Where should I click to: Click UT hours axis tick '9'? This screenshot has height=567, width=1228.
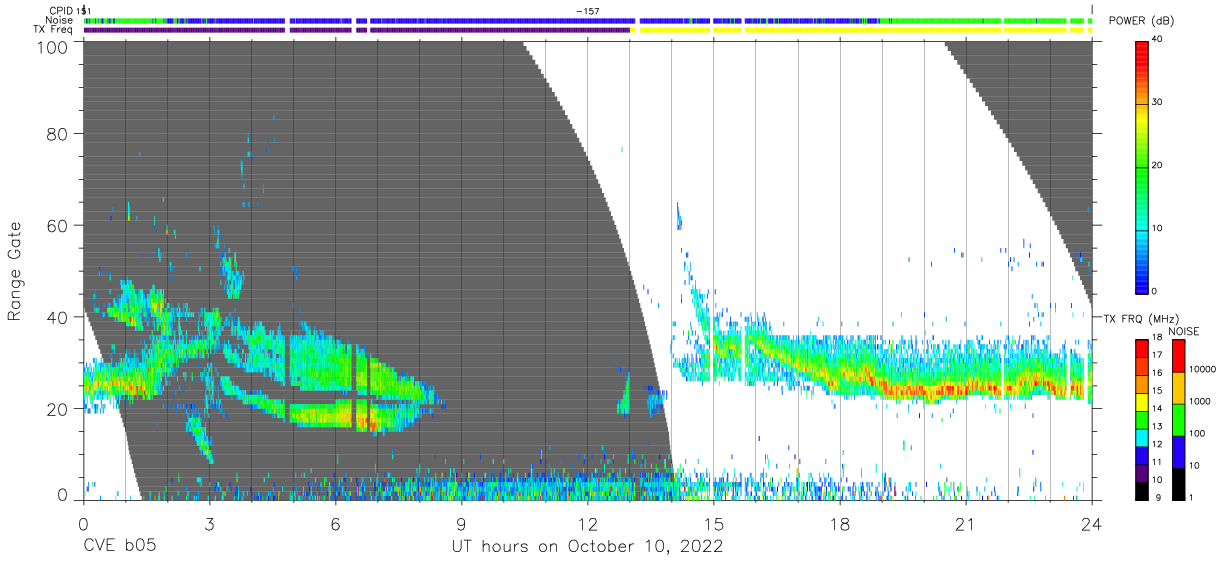[x=462, y=523]
